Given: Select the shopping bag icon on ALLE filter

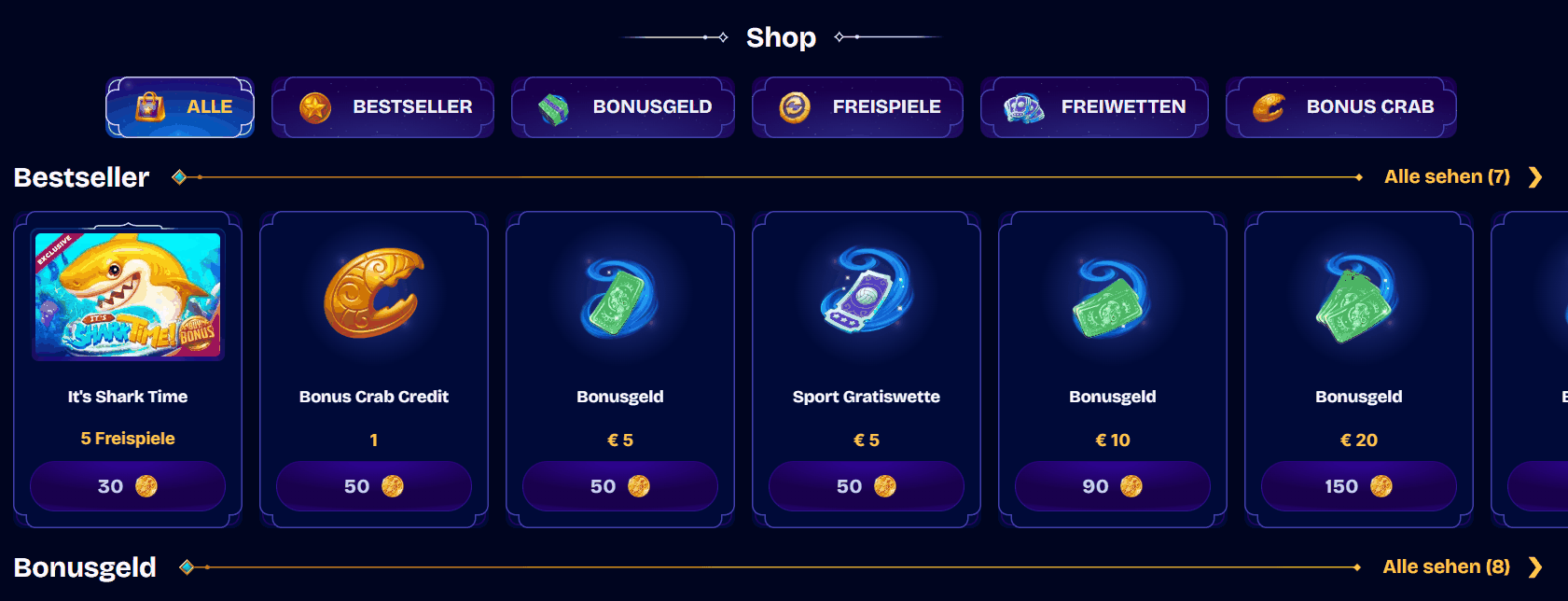Looking at the screenshot, I should [x=151, y=105].
